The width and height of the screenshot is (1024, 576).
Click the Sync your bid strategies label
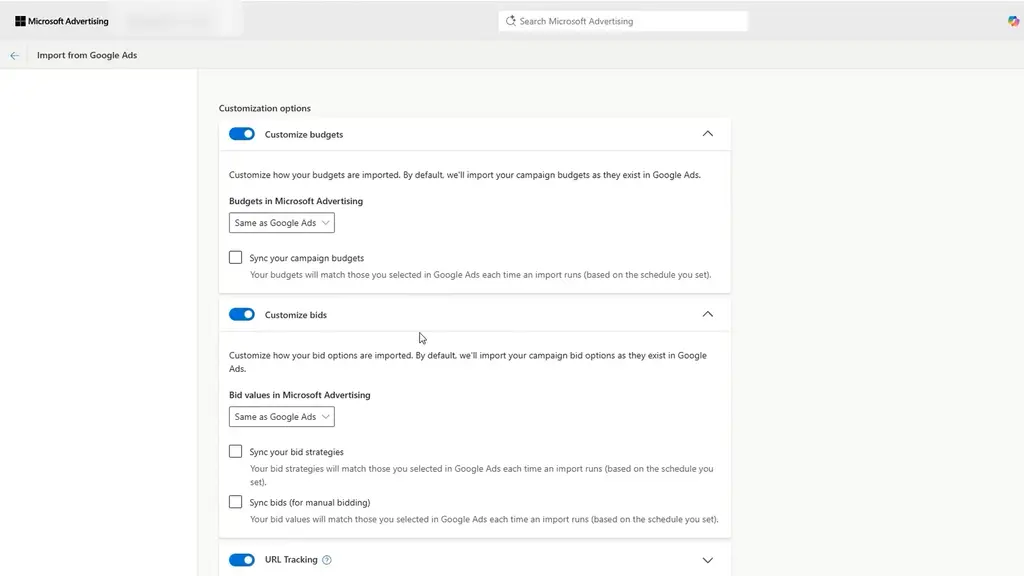296,452
